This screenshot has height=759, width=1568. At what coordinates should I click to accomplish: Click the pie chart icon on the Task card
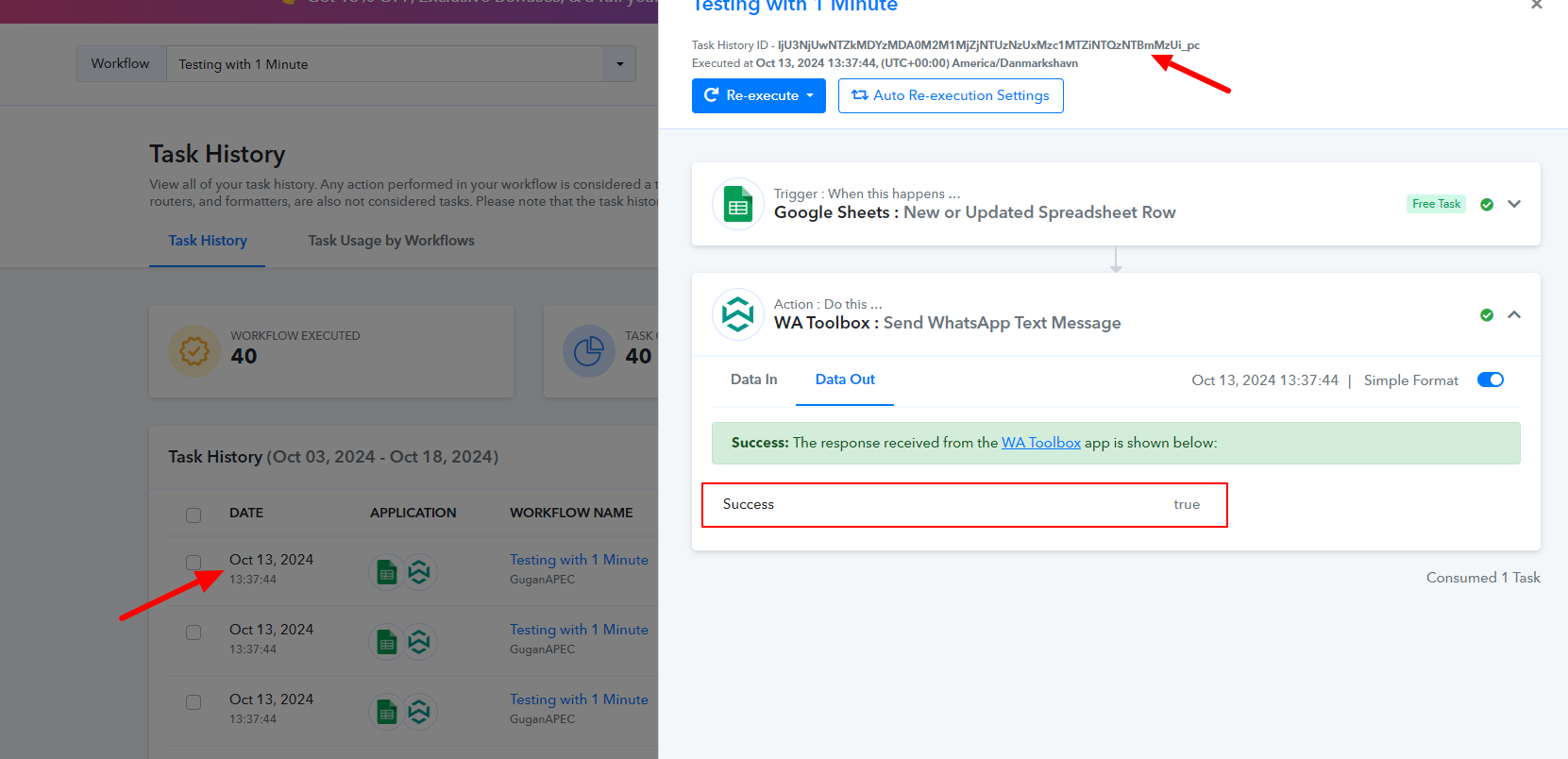[x=589, y=351]
